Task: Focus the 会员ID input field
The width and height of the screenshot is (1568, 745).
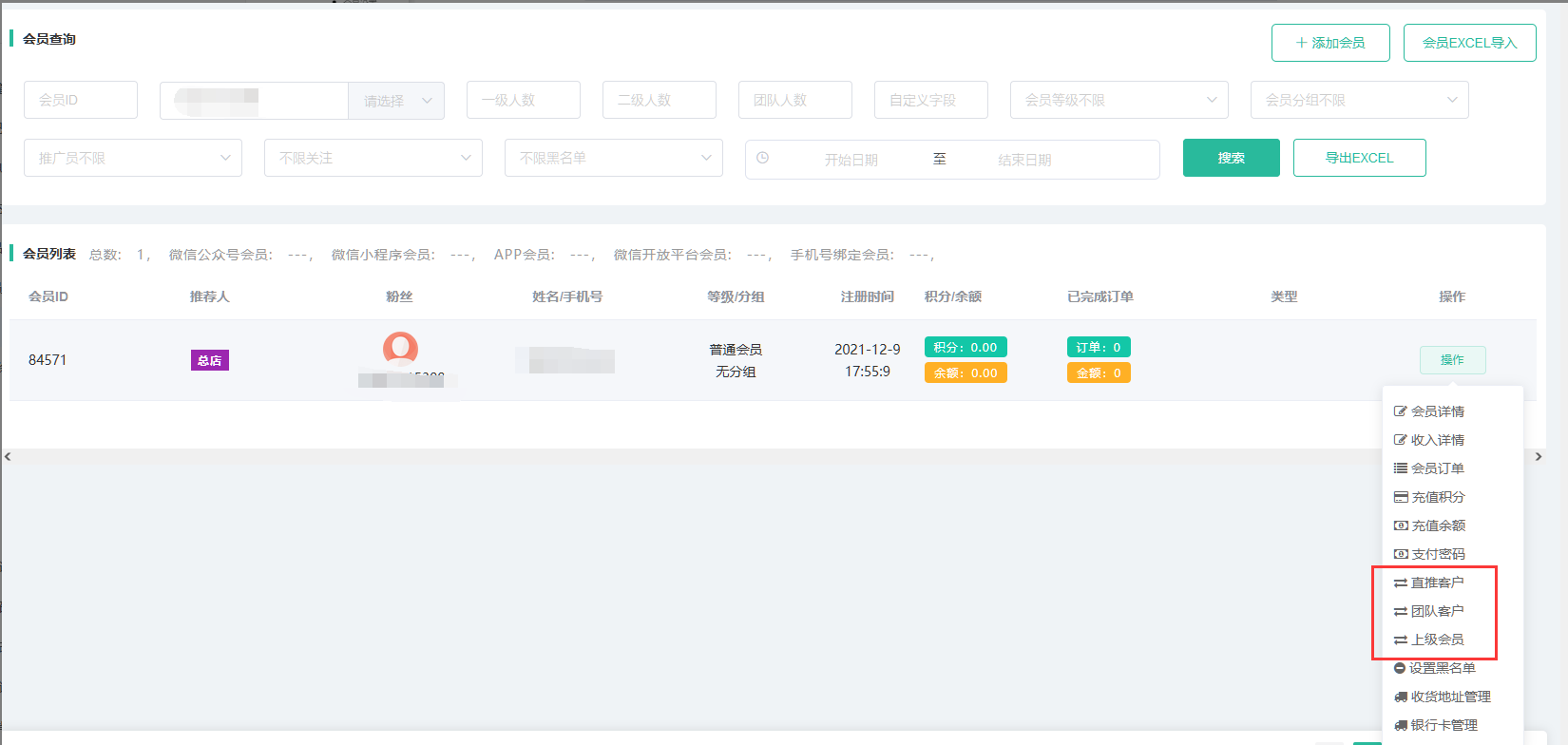Action: [x=81, y=100]
